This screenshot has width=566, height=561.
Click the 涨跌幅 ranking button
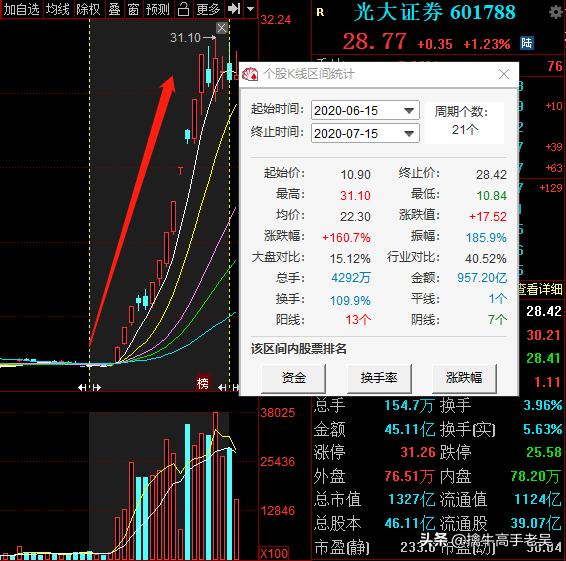coord(464,378)
